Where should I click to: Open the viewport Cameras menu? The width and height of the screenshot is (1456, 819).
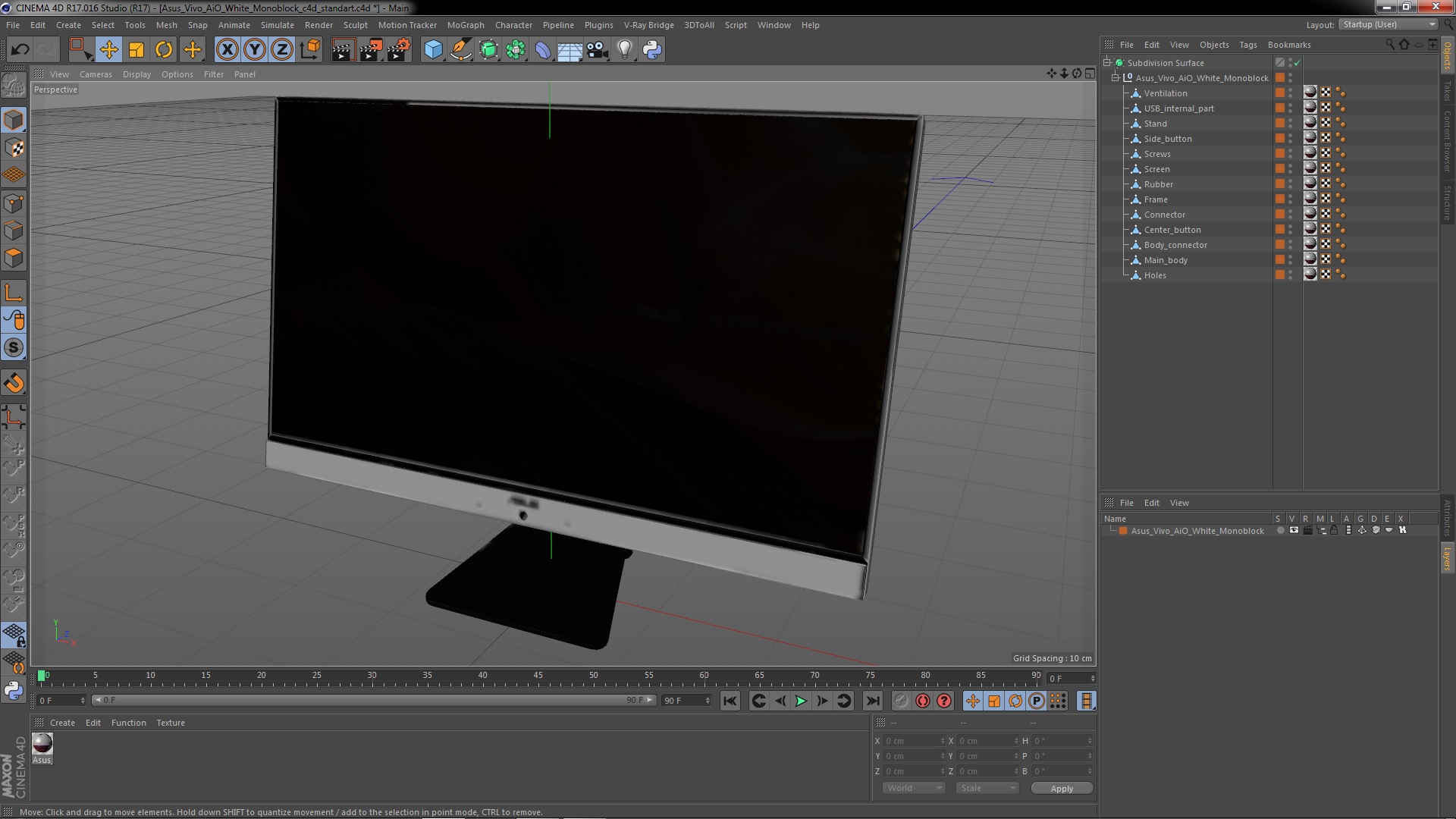click(96, 74)
